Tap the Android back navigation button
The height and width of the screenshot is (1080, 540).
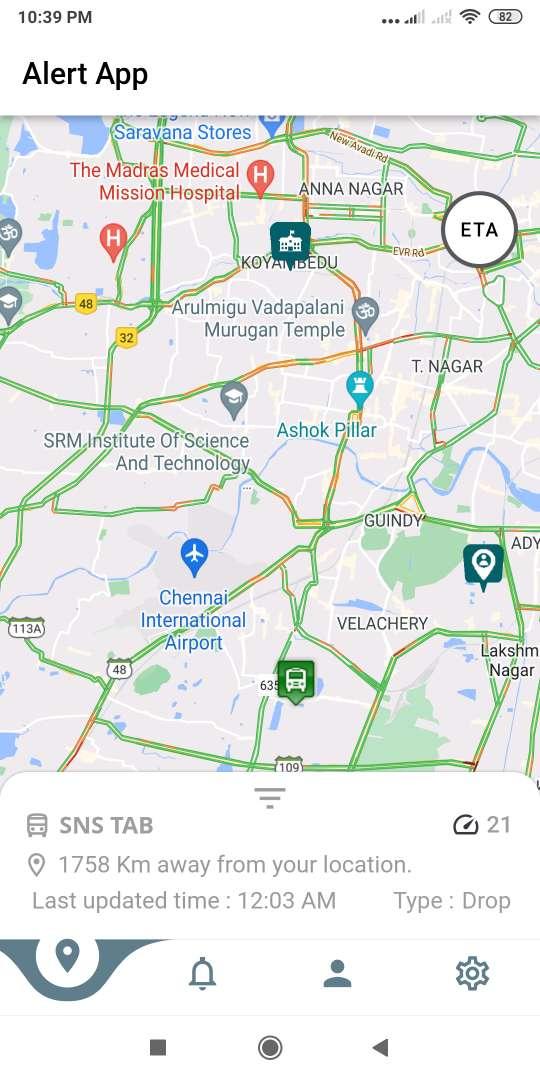pyautogui.click(x=380, y=1048)
